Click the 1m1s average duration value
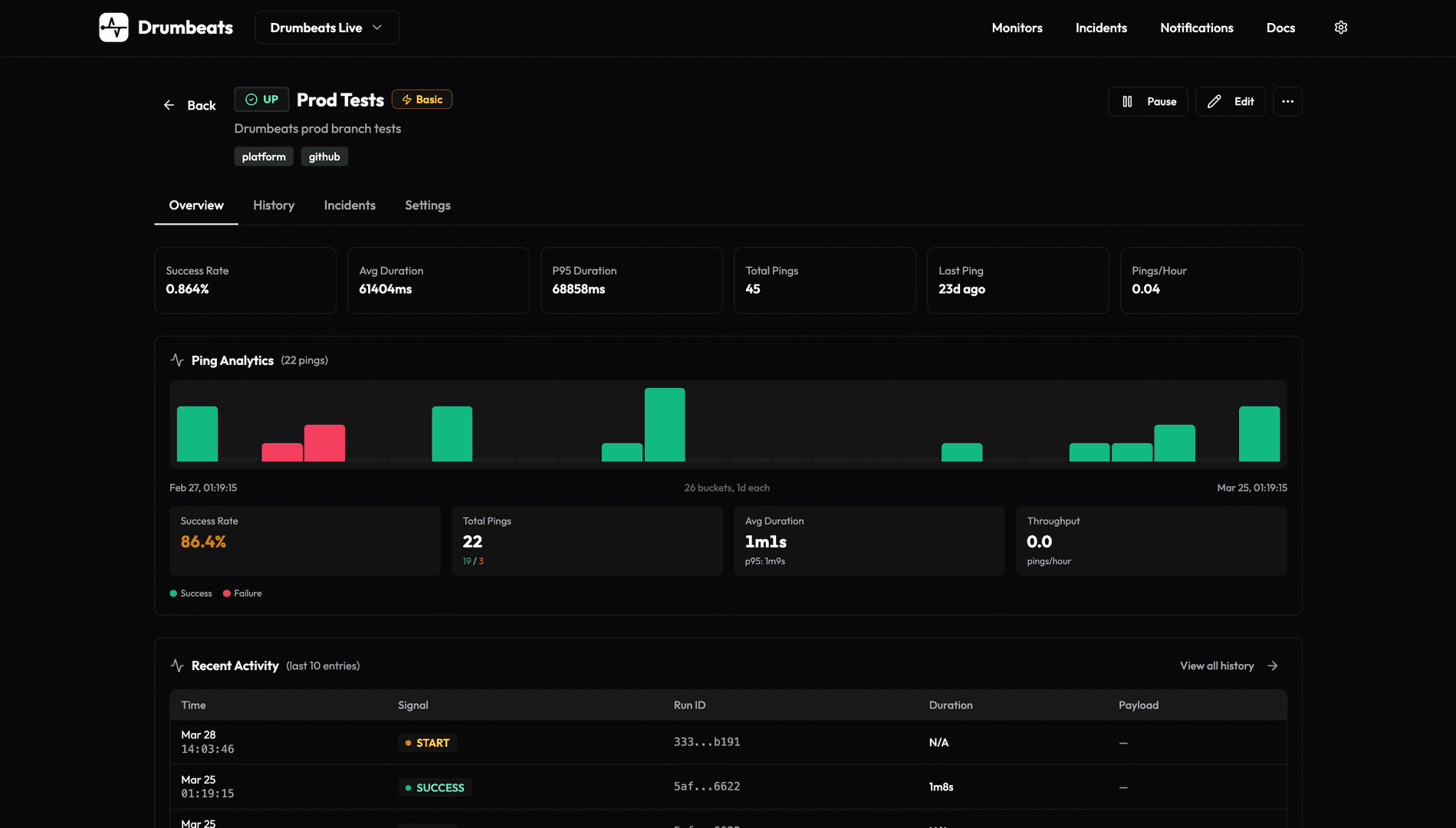Image resolution: width=1456 pixels, height=828 pixels. click(766, 542)
